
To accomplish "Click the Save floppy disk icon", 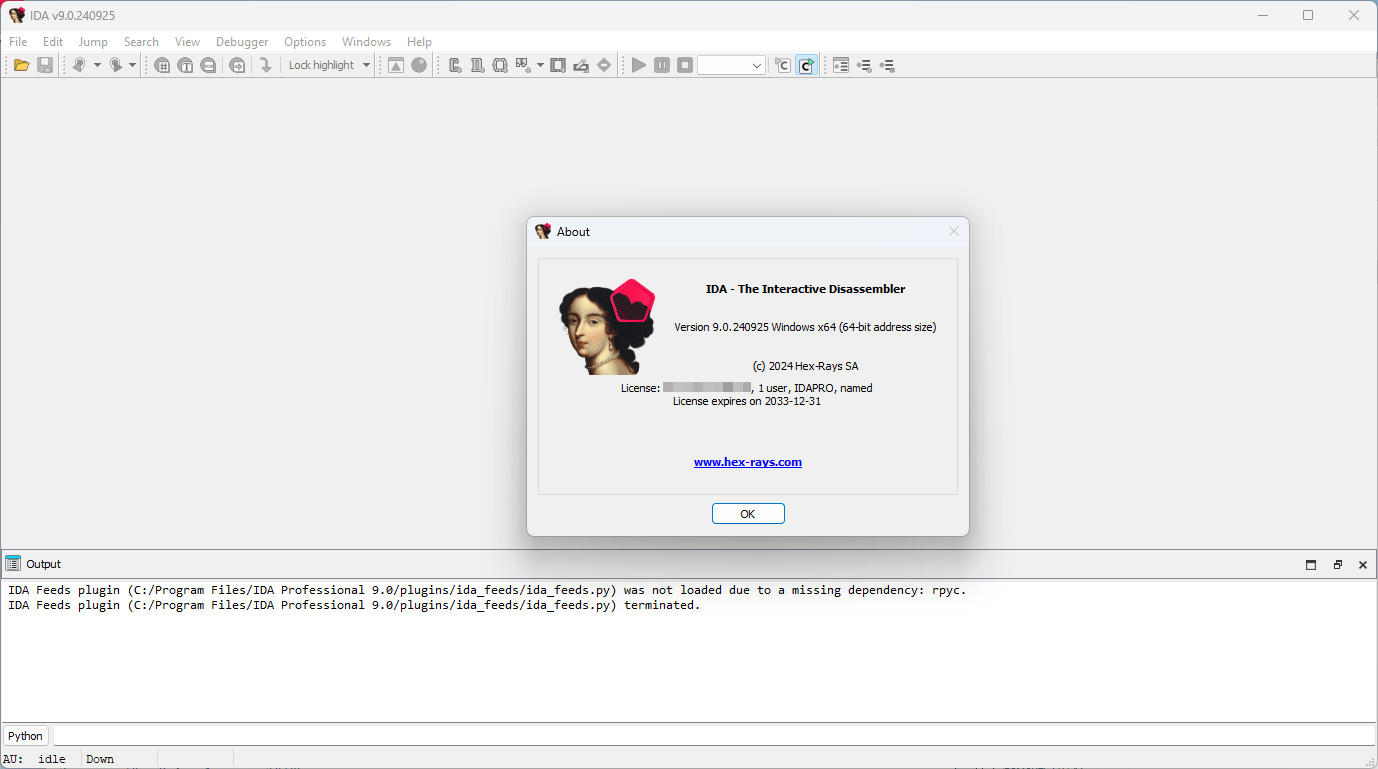I will point(45,65).
